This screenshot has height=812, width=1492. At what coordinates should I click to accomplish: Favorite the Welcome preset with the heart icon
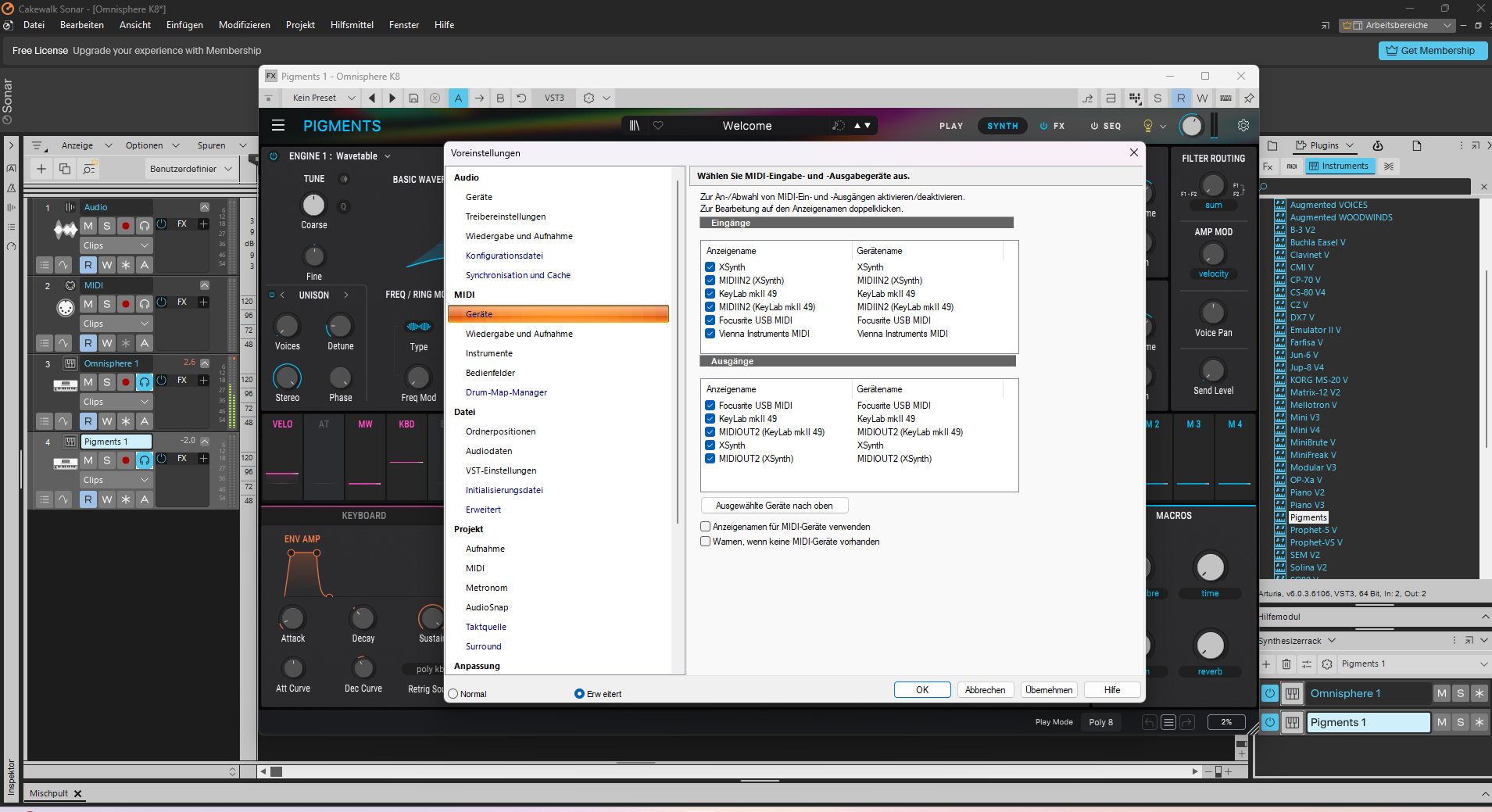[658, 125]
